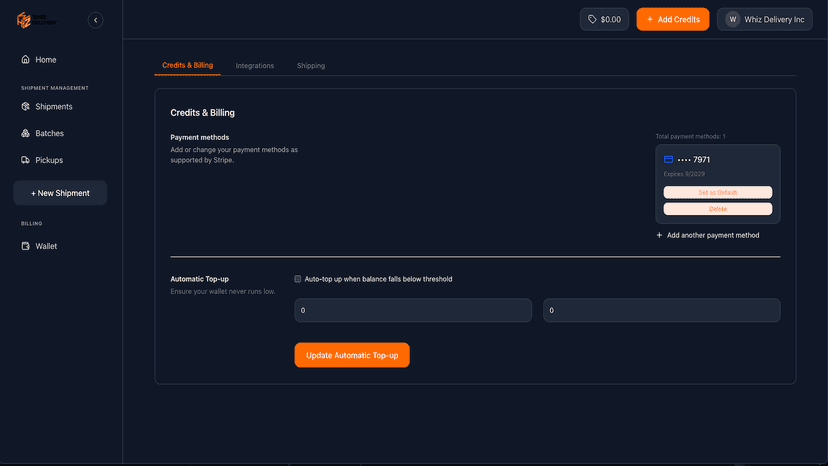Switch to the Shipping tab

pos(310,66)
